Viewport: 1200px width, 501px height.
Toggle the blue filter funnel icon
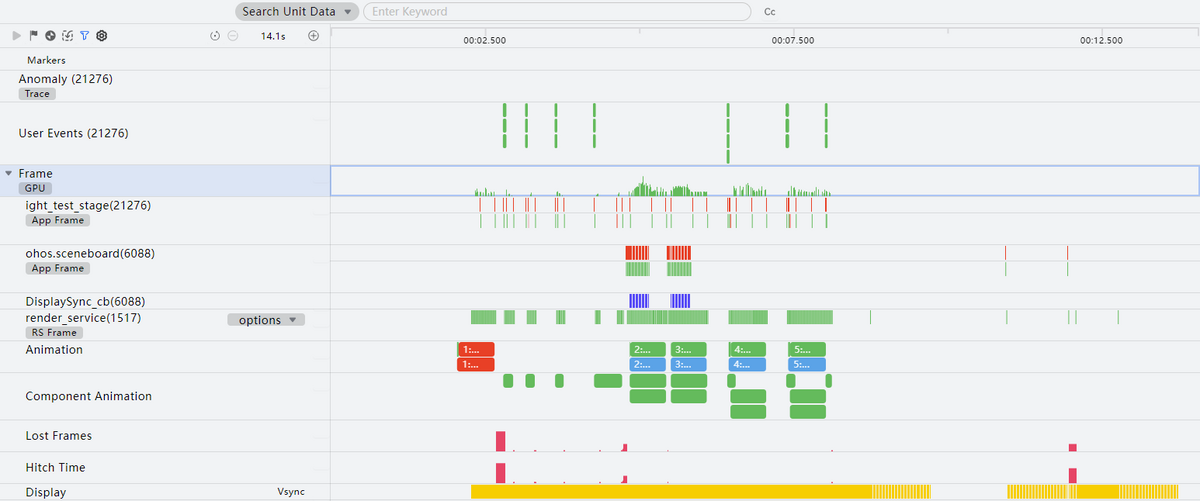pyautogui.click(x=84, y=36)
